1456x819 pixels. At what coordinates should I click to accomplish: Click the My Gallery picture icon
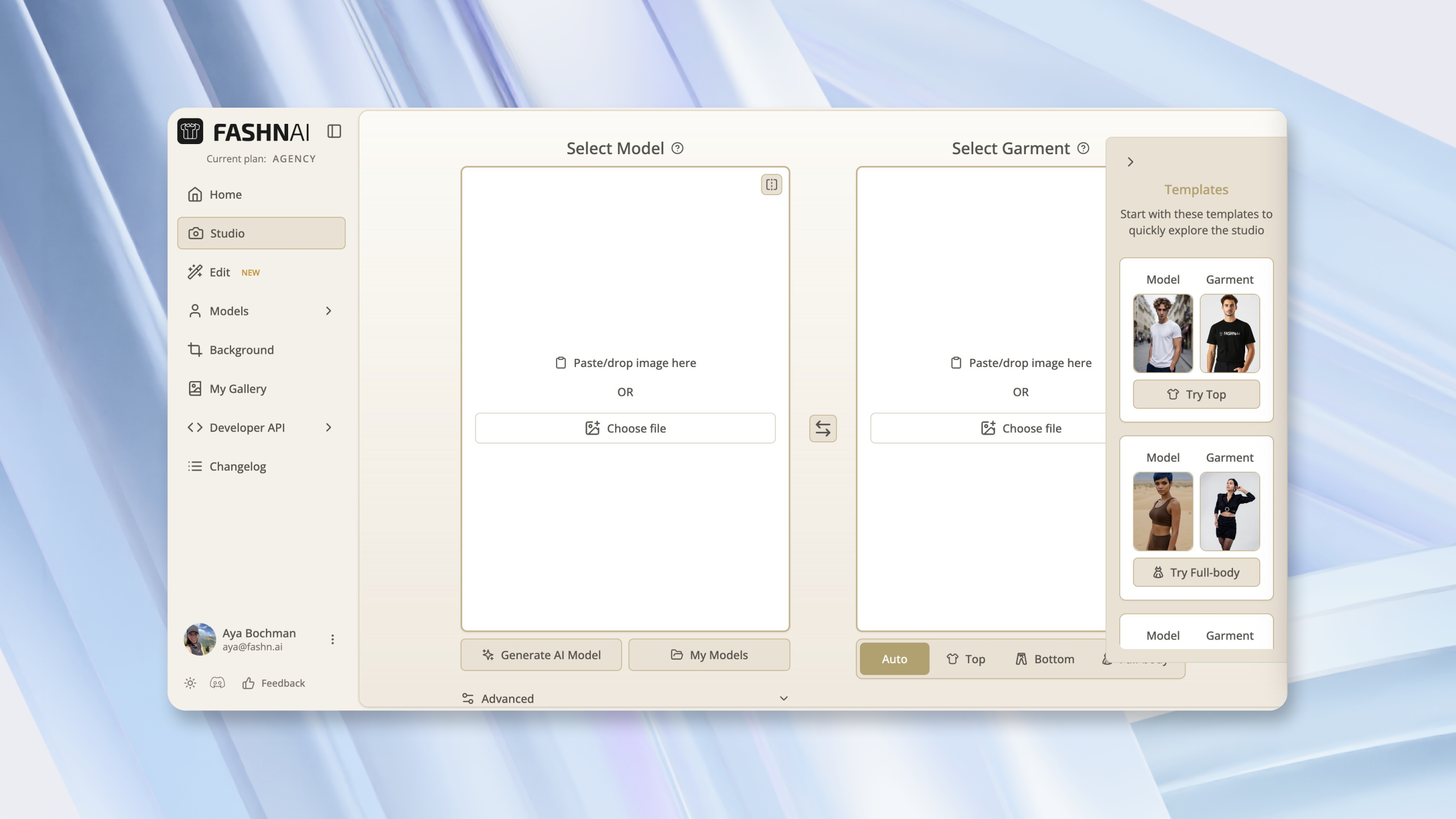(x=195, y=388)
